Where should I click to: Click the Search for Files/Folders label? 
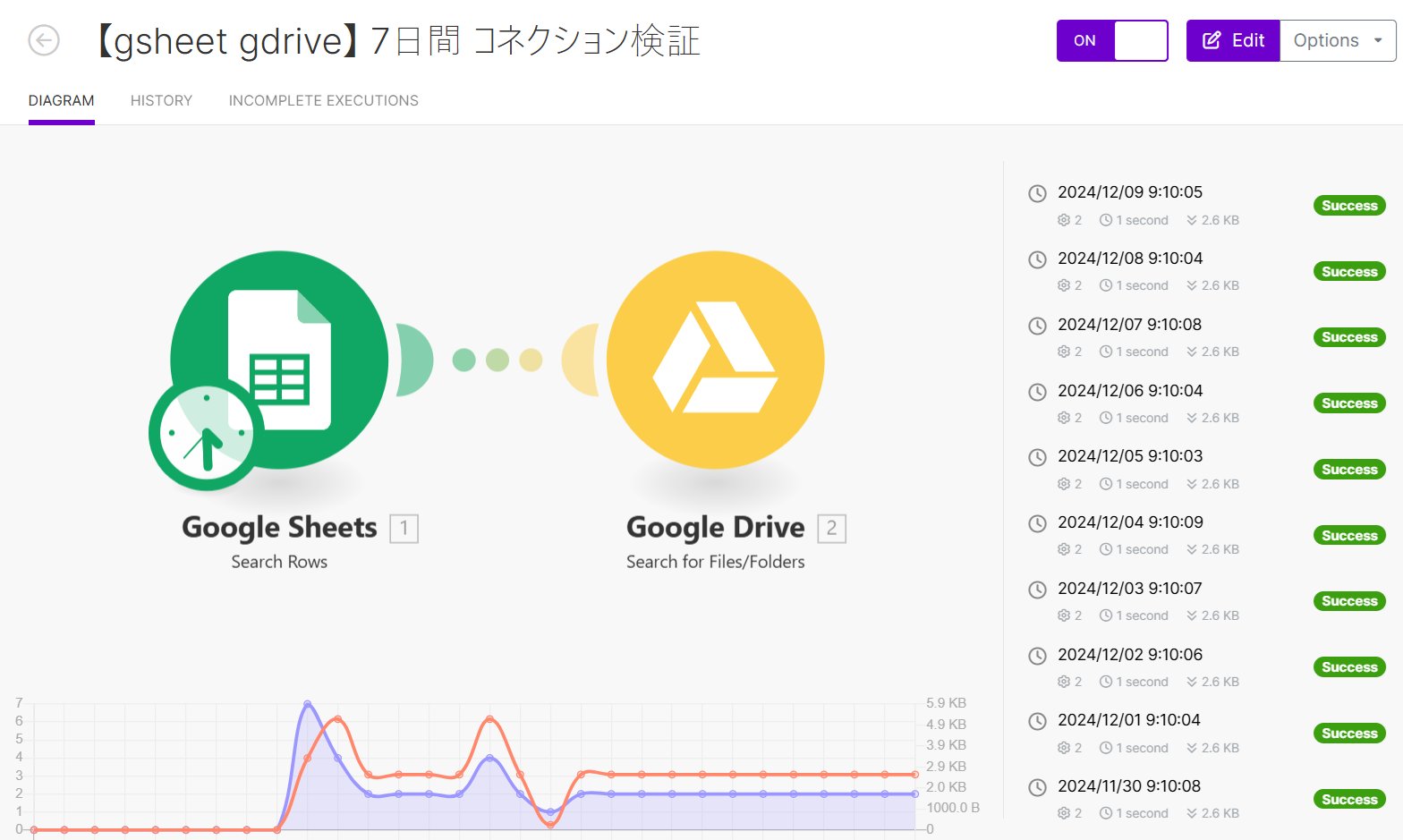coord(716,562)
